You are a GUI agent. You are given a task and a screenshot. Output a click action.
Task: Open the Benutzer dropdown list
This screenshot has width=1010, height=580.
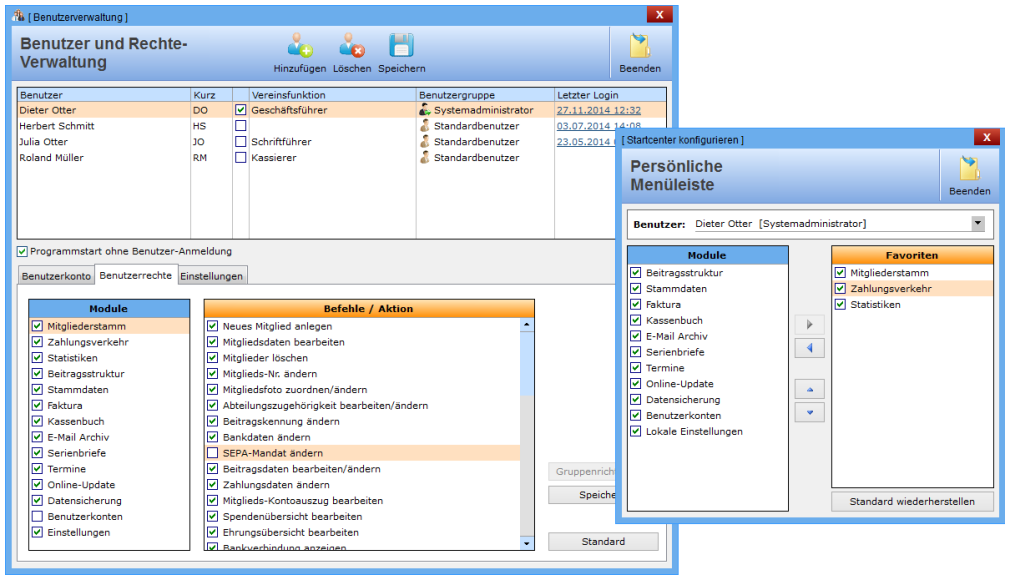pos(977,224)
